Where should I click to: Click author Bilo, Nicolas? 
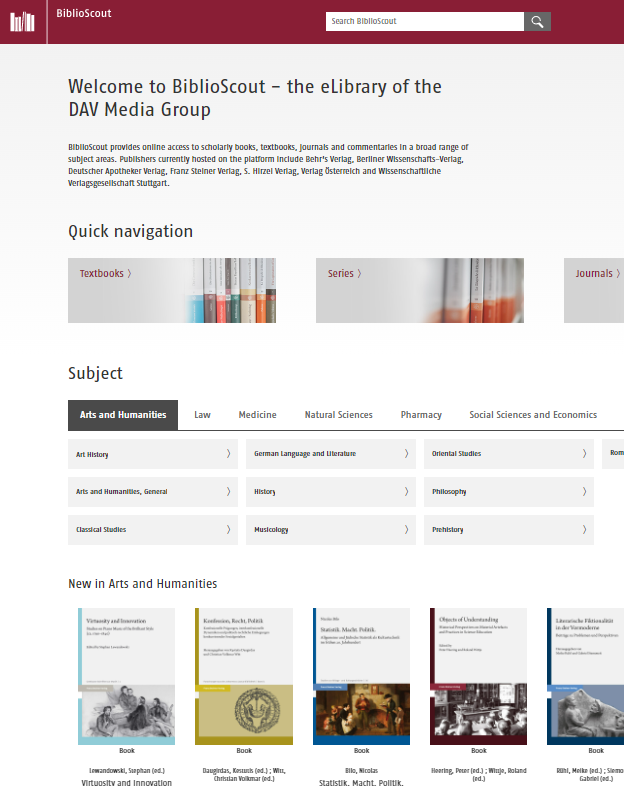click(x=361, y=771)
